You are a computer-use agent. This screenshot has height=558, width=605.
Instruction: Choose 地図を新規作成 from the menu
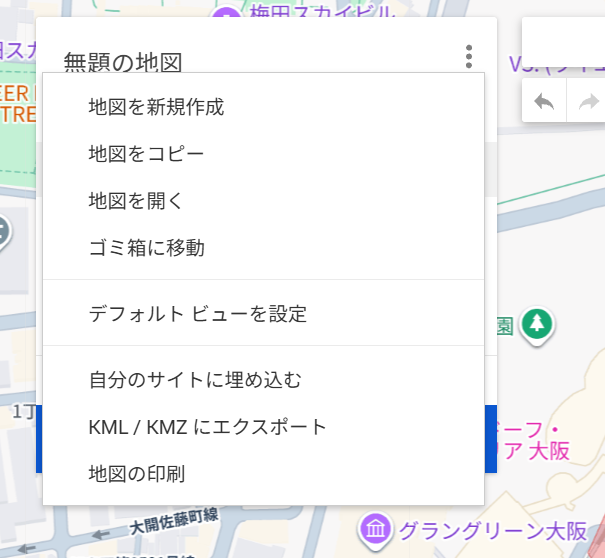(x=264, y=107)
